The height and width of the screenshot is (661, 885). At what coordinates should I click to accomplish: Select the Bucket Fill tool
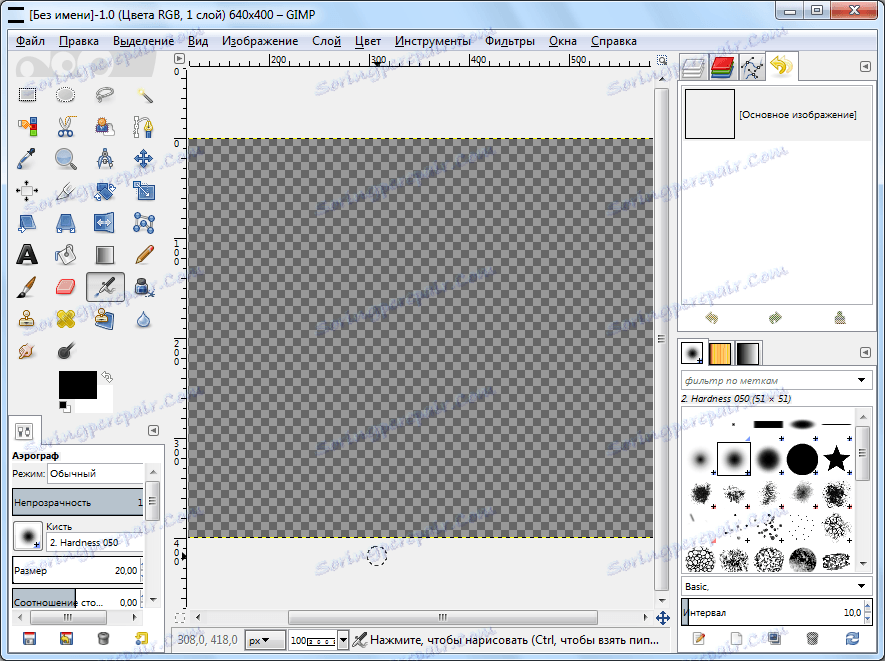(x=65, y=255)
